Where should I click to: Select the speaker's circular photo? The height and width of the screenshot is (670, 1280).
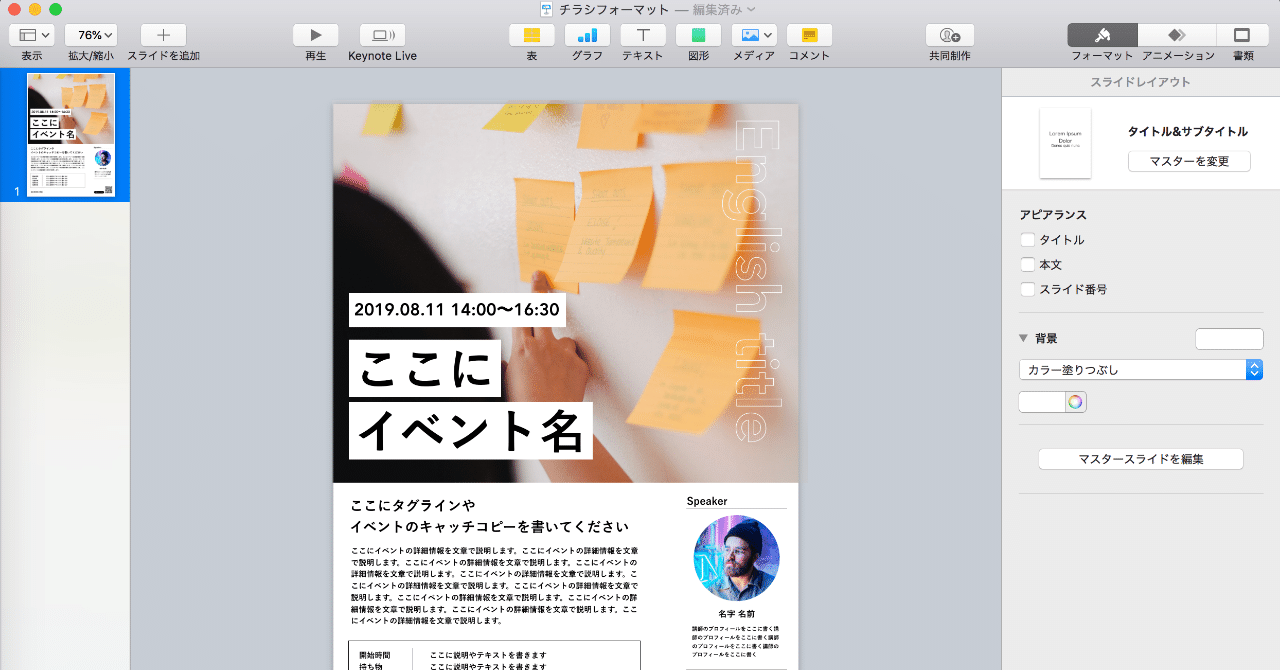[736, 558]
